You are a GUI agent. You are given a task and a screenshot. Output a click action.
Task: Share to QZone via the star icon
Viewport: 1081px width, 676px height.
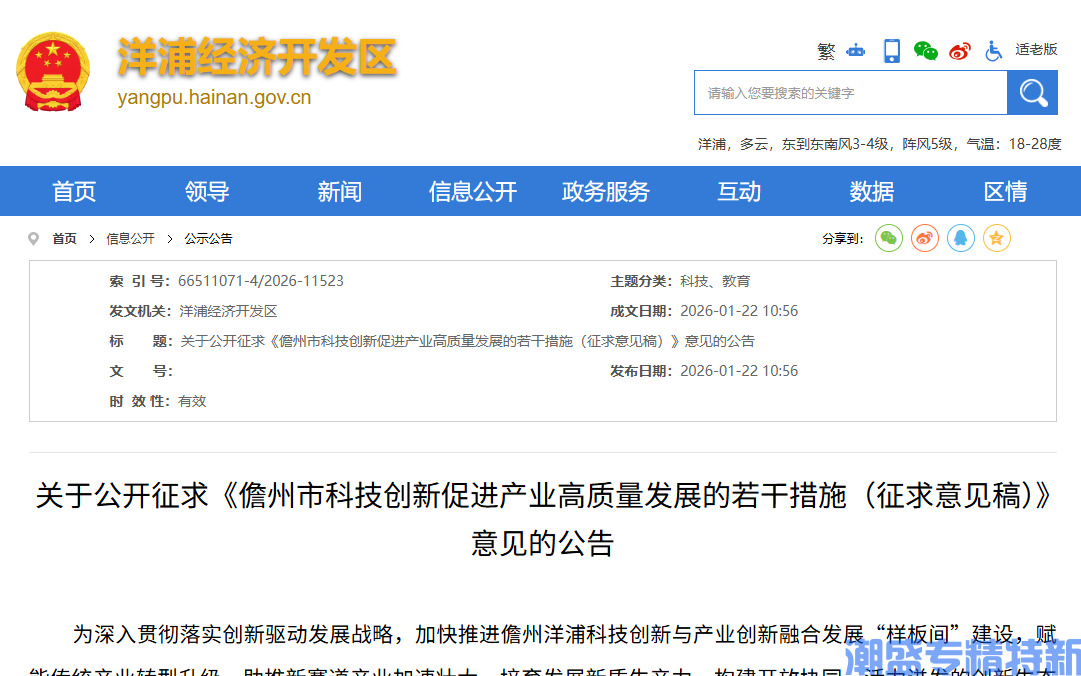coord(996,238)
